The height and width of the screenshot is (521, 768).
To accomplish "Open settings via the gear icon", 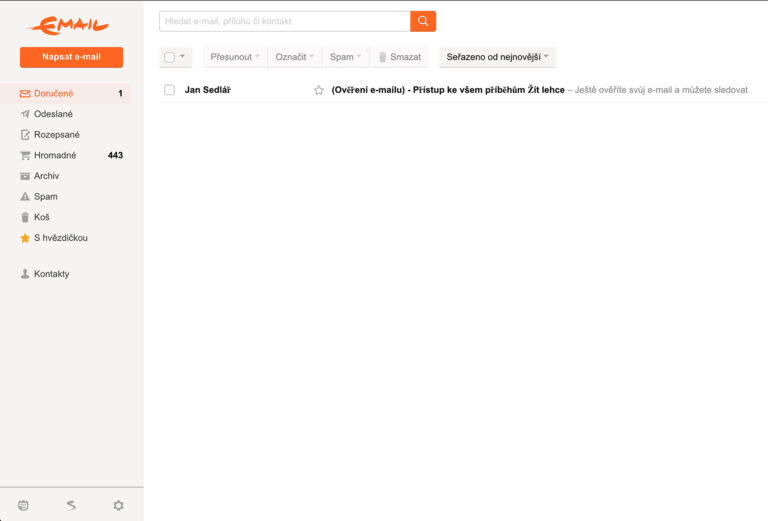I will tap(118, 505).
